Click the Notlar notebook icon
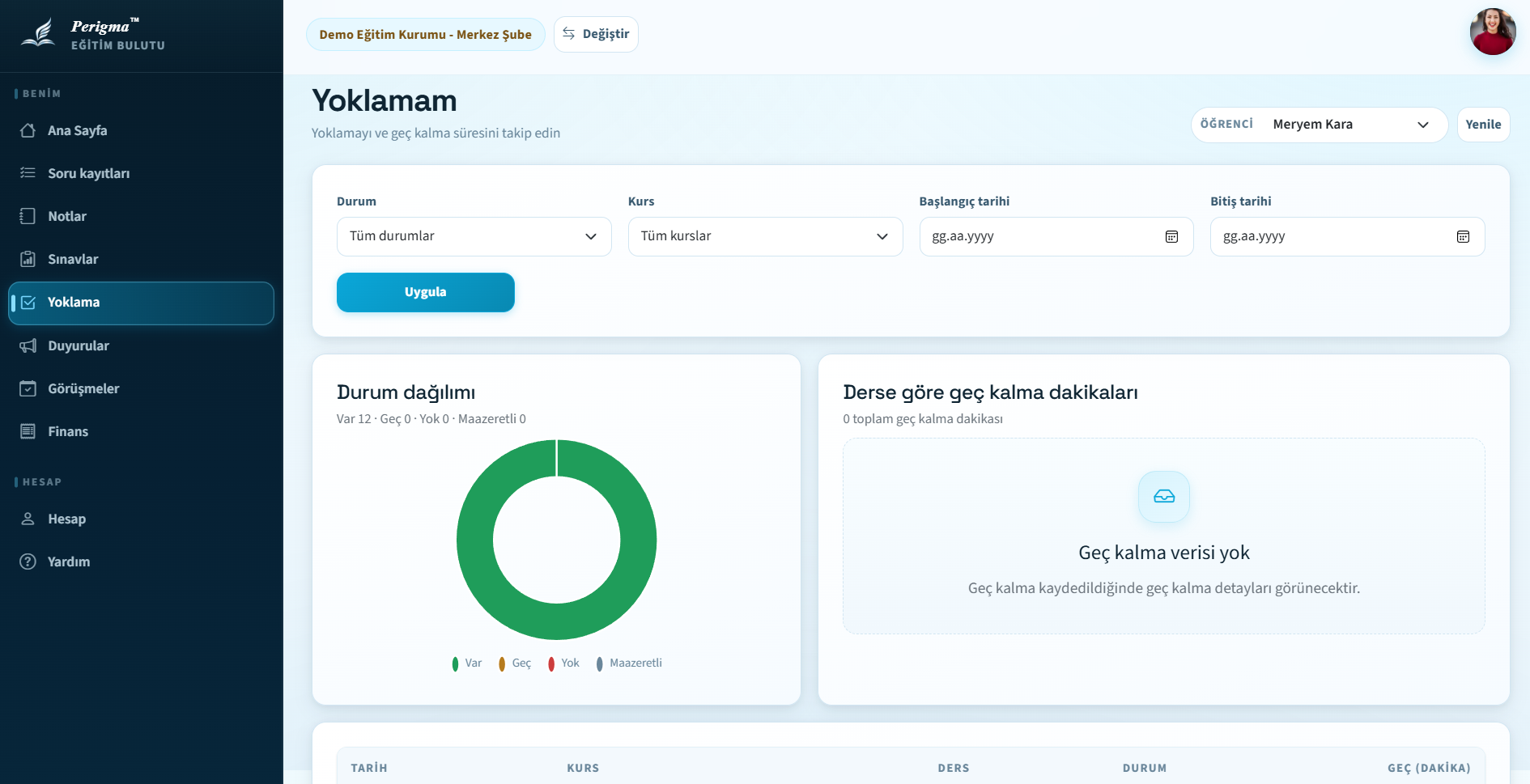 tap(28, 216)
